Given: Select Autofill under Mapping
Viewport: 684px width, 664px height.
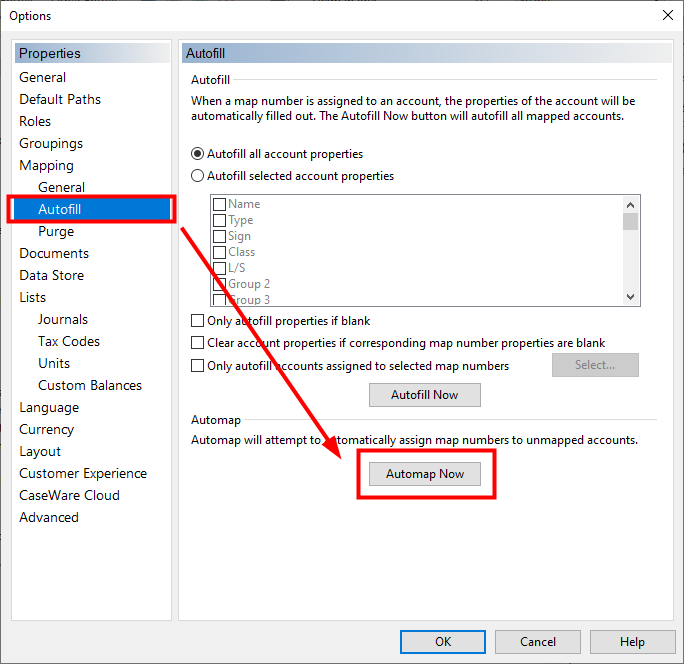Looking at the screenshot, I should (x=92, y=209).
